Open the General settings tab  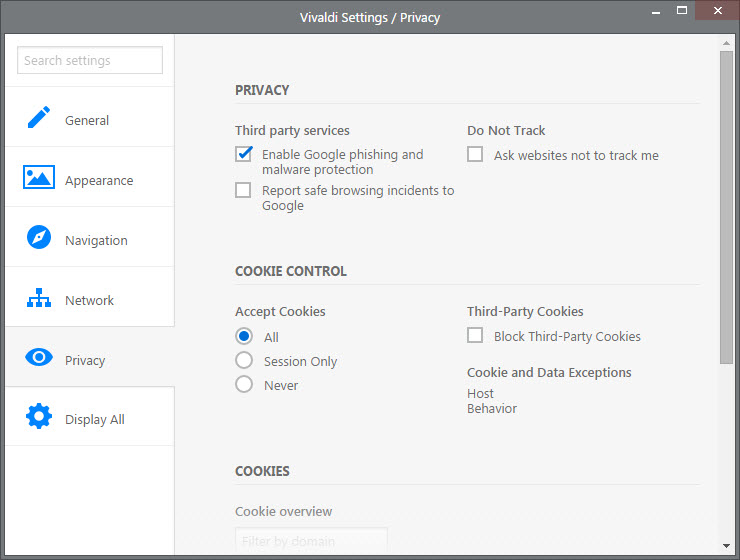coord(90,117)
